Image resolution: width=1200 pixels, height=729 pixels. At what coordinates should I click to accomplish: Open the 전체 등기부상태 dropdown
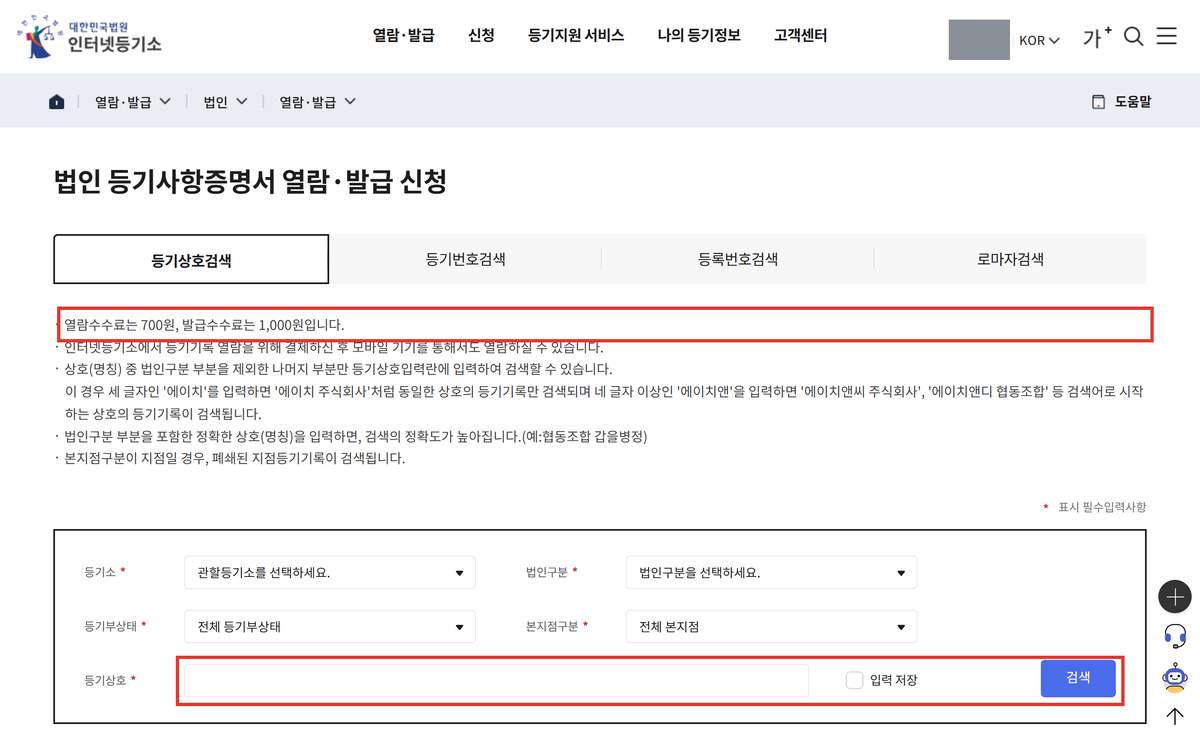pos(330,627)
